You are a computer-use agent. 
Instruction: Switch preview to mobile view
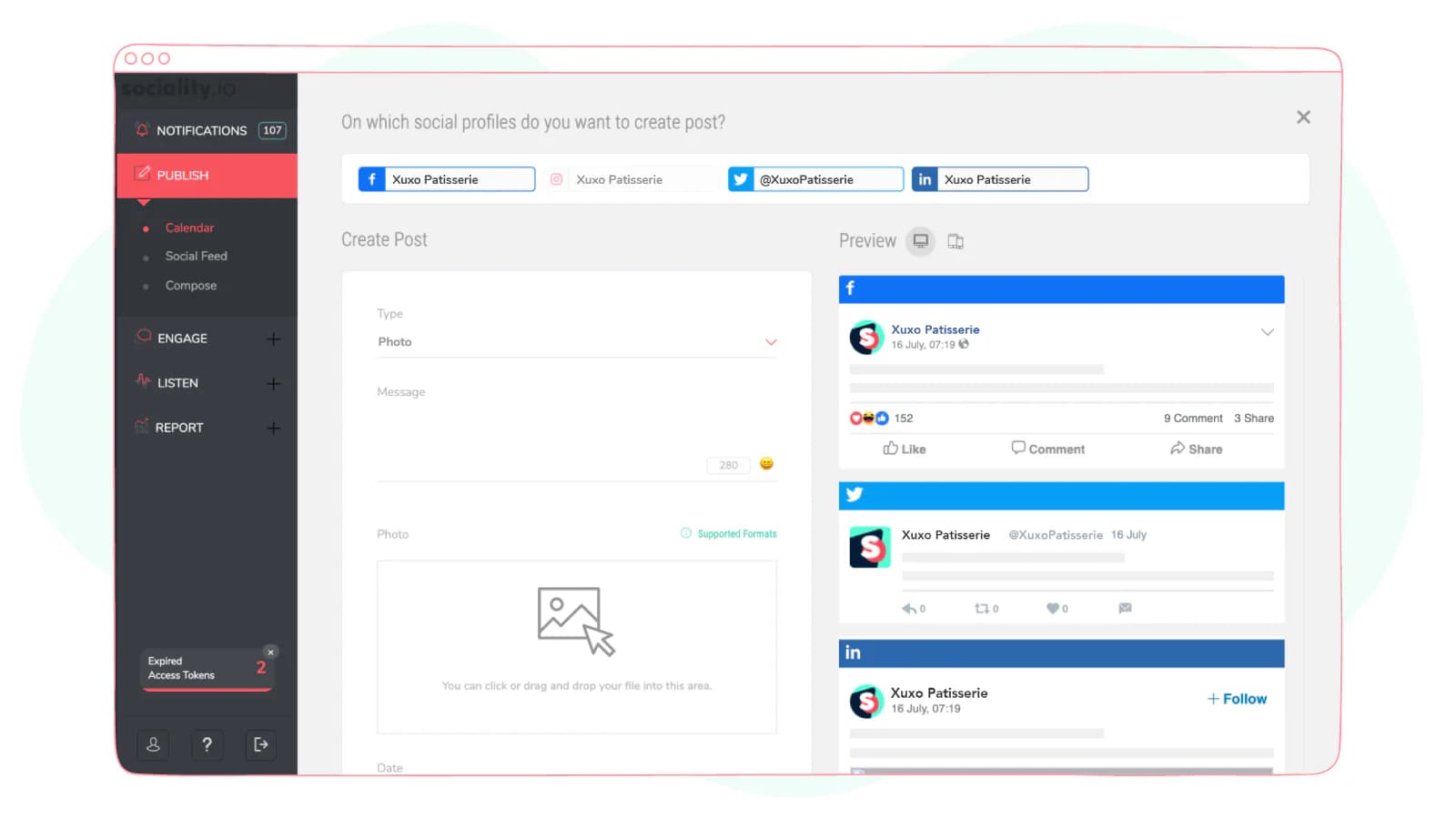coord(955,241)
